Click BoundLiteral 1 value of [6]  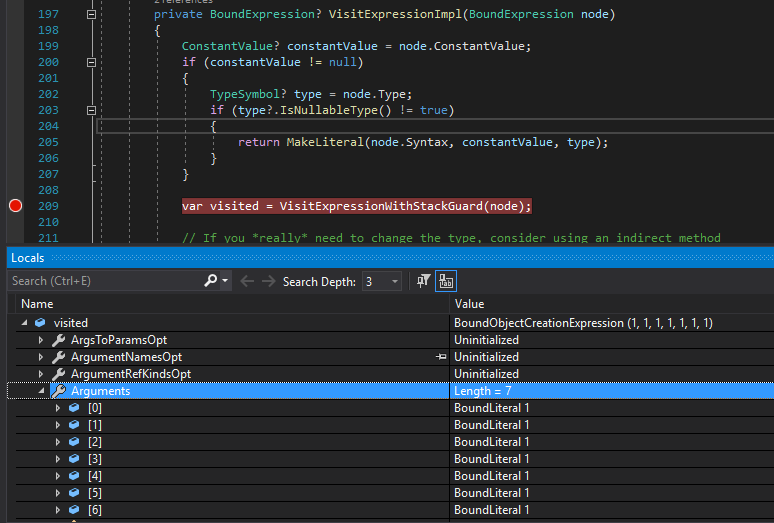pos(491,510)
